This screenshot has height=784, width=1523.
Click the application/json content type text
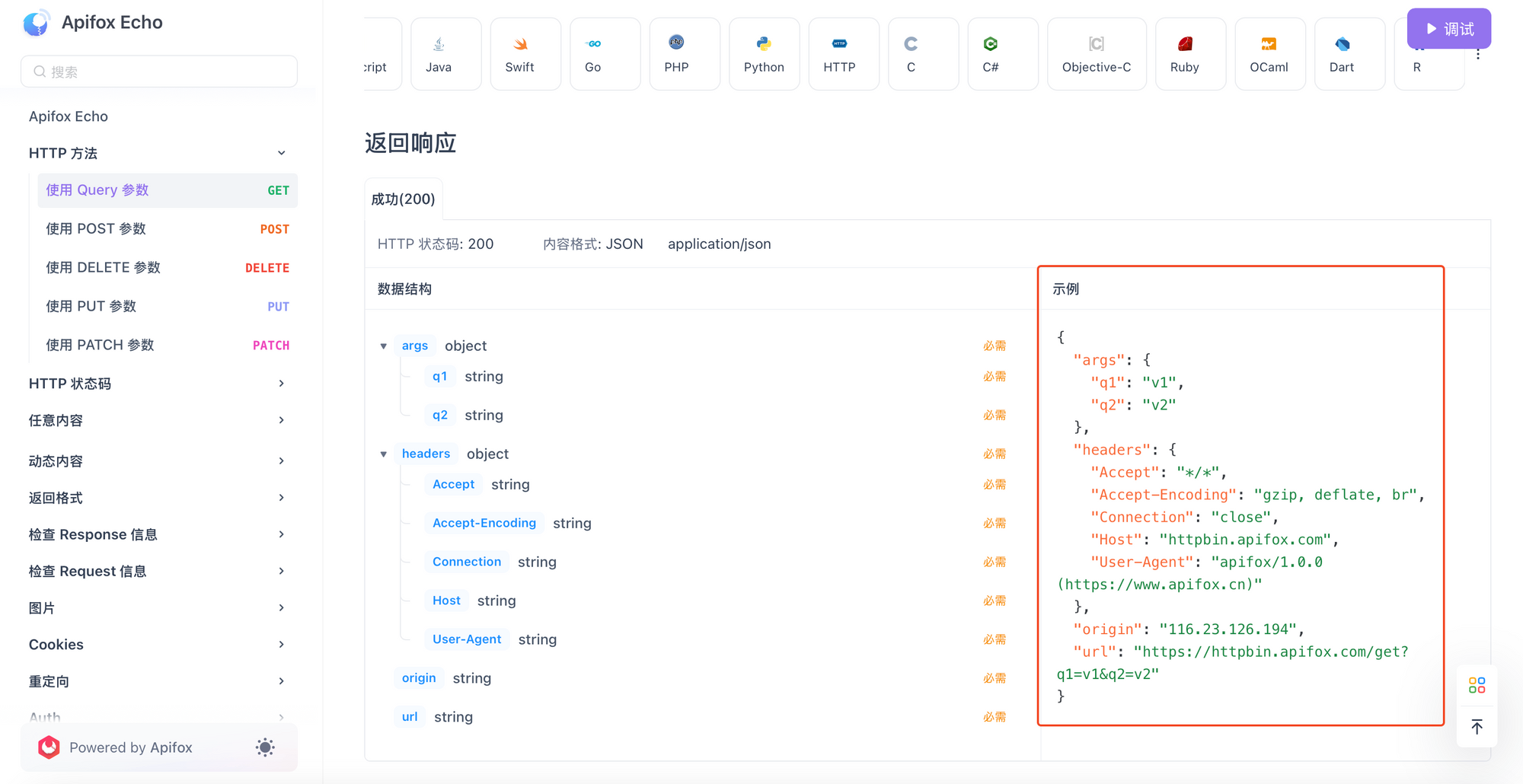720,244
